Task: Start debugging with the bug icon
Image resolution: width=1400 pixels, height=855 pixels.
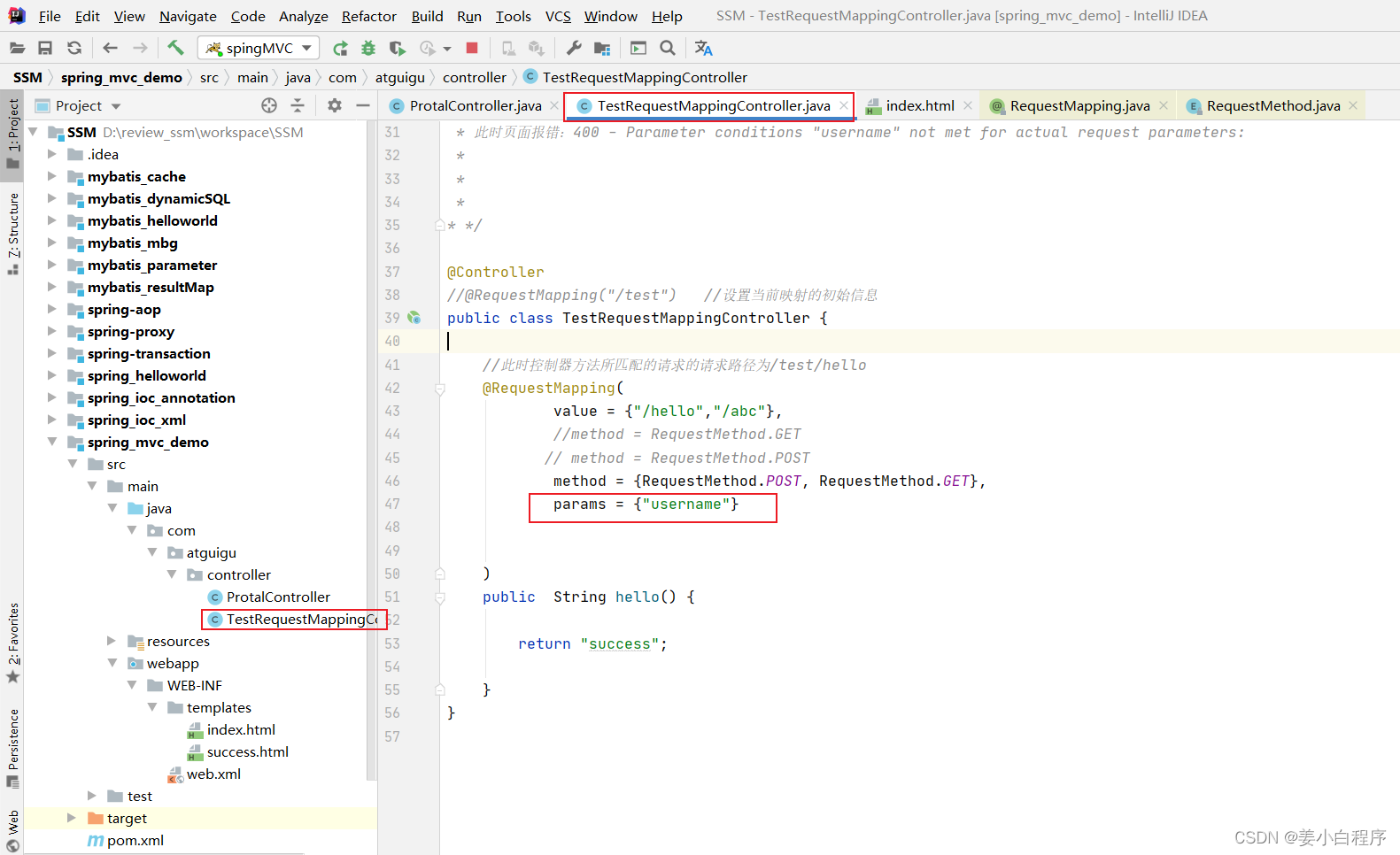Action: (x=368, y=48)
